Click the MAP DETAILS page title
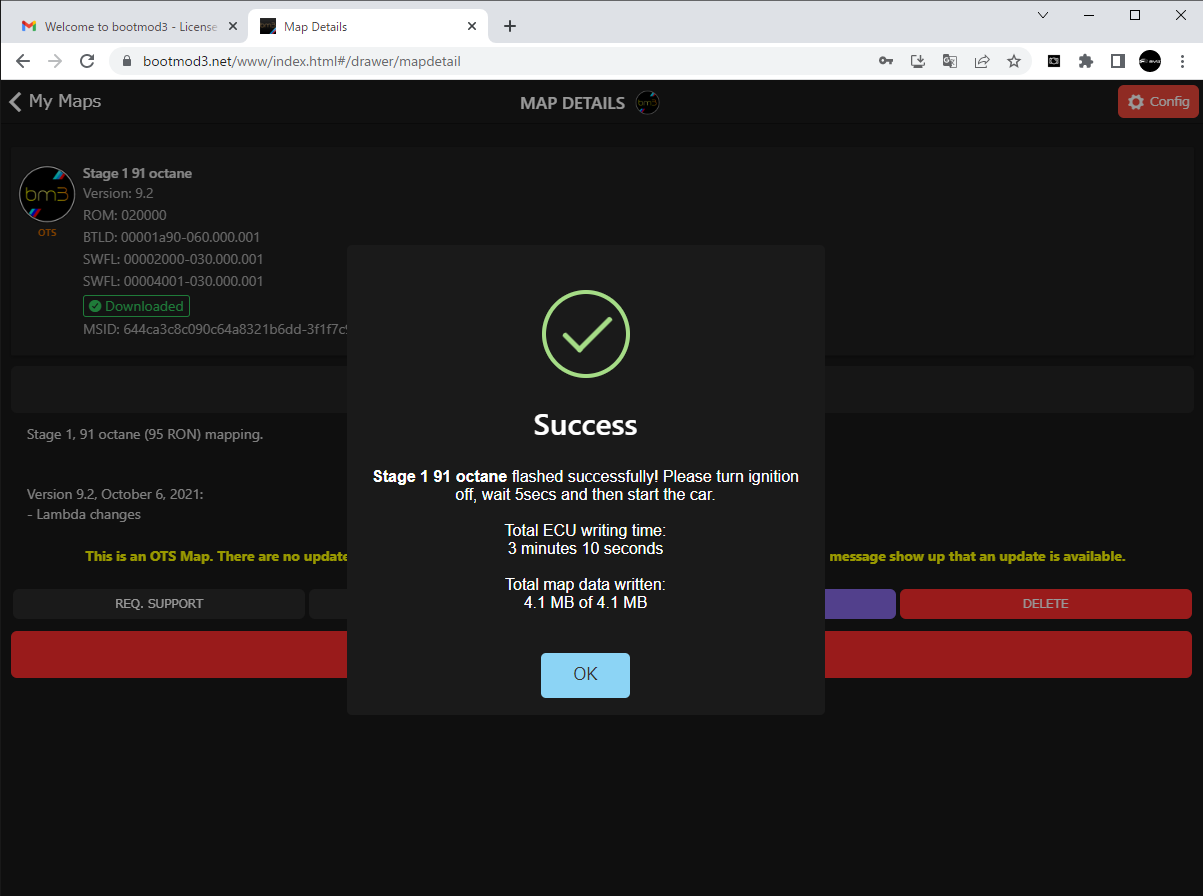The image size is (1203, 896). tap(573, 103)
